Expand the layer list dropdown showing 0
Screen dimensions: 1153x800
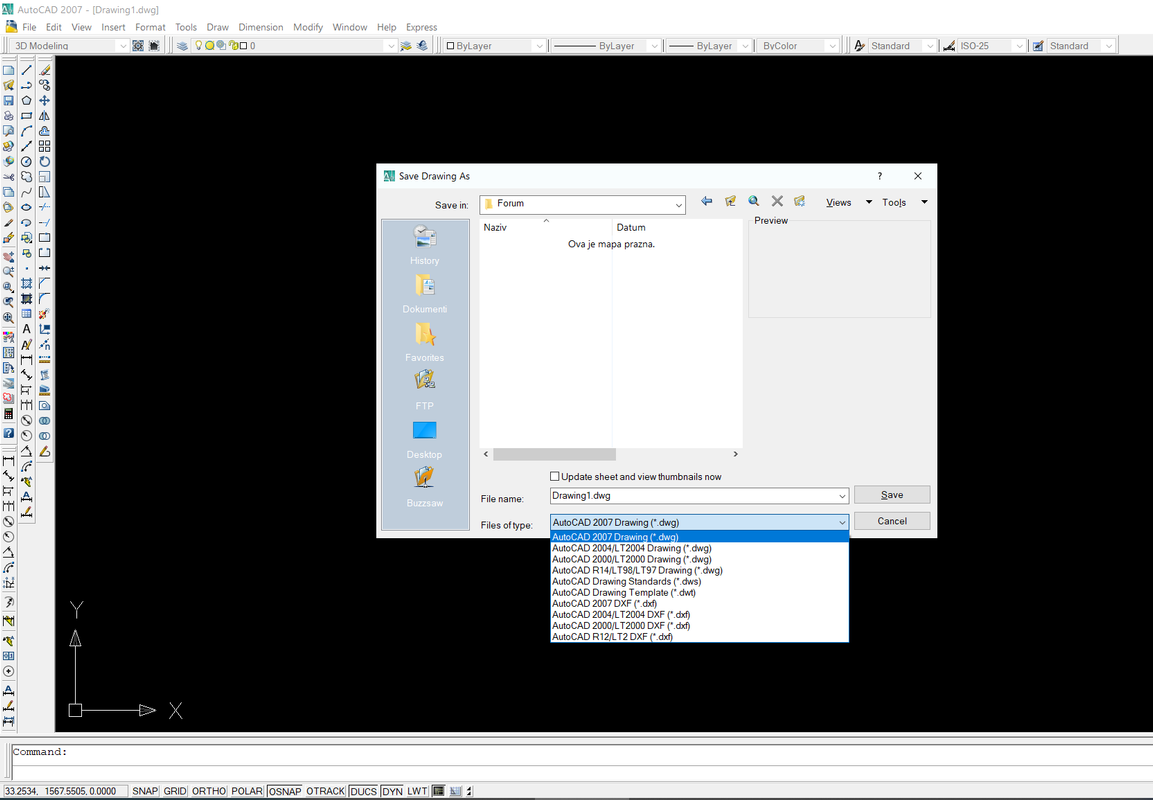390,46
